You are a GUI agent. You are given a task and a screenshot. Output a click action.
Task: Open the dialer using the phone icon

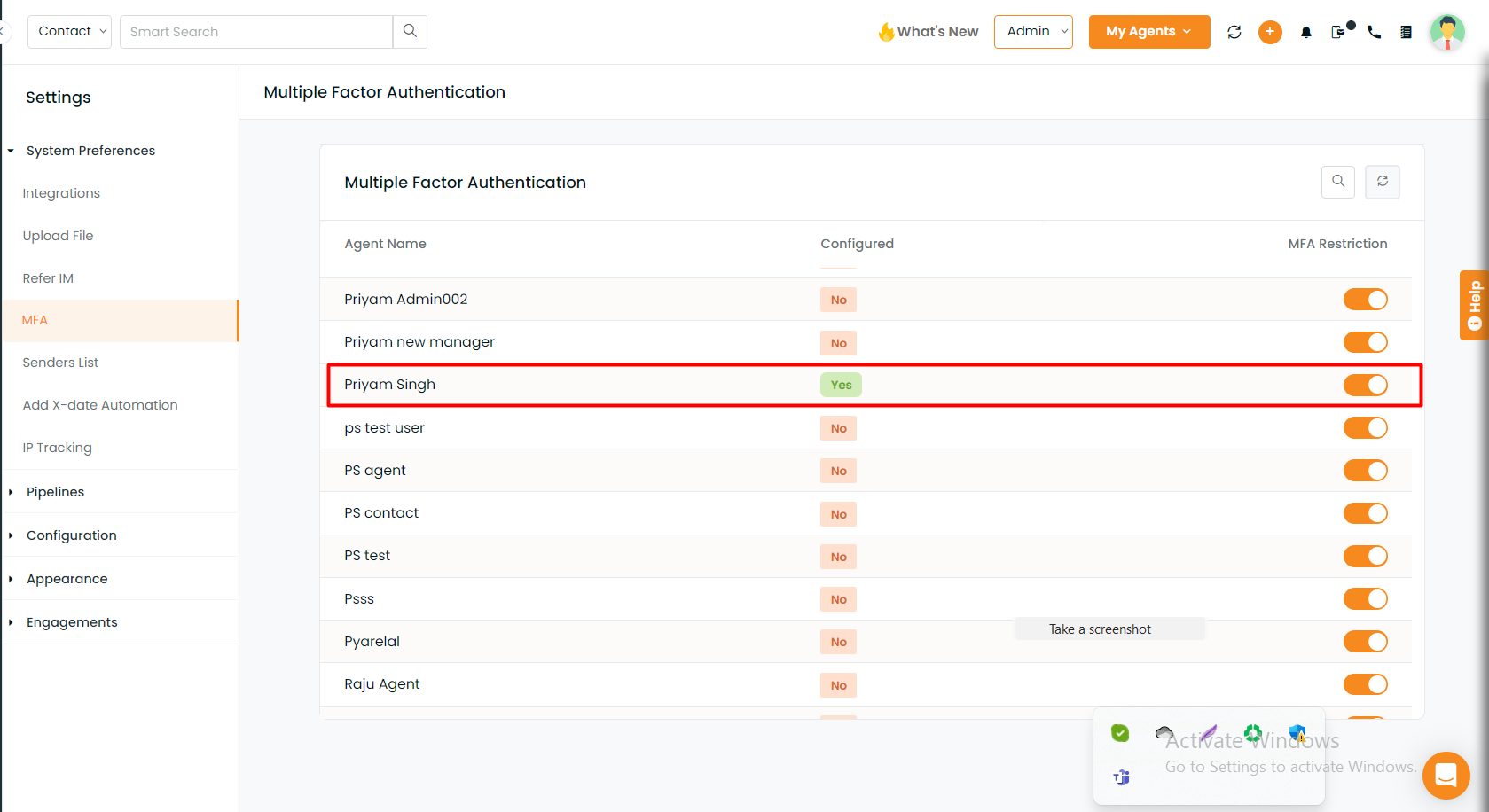[1374, 32]
